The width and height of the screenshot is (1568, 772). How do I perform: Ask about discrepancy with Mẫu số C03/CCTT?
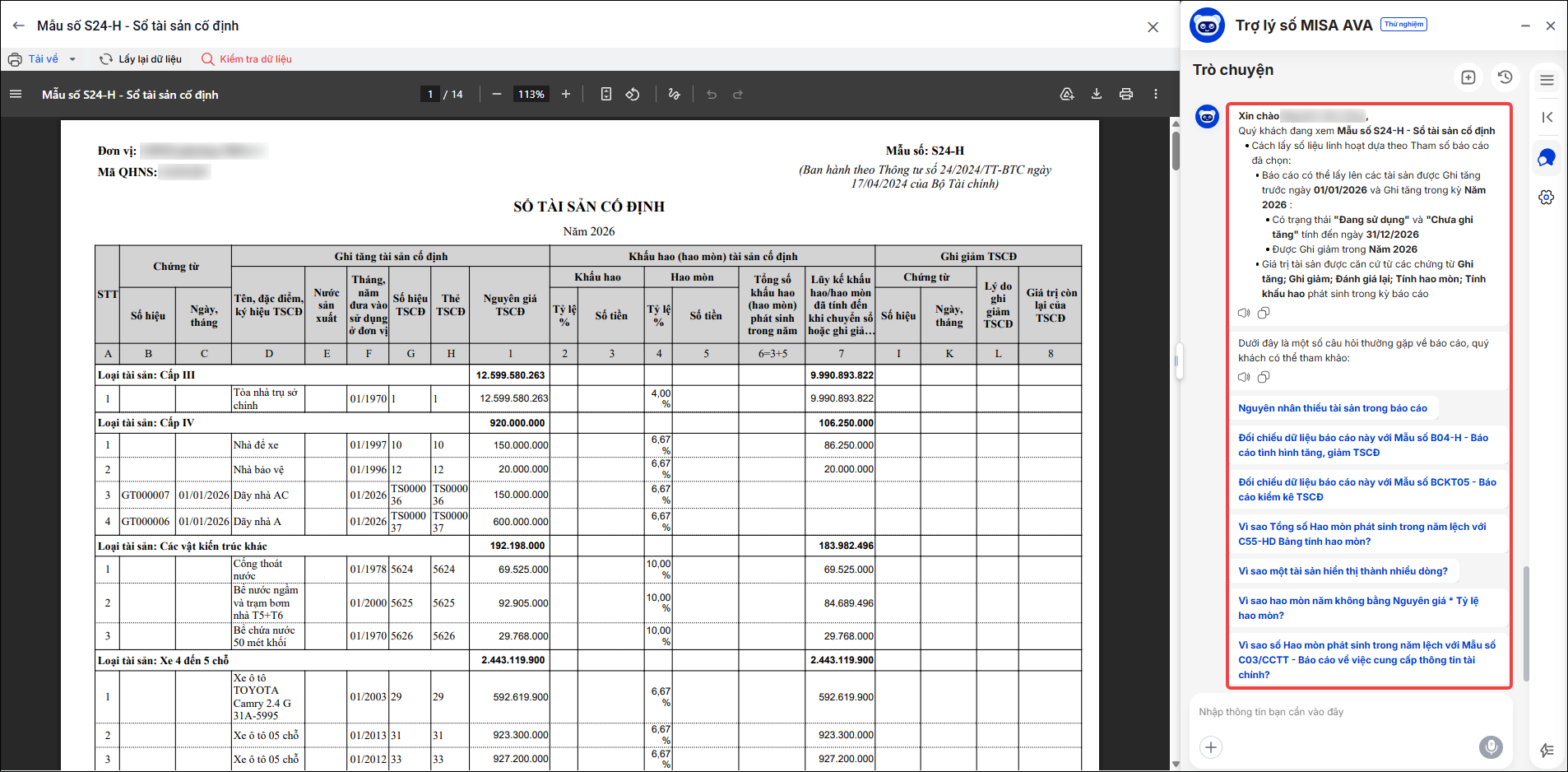pos(1367,660)
